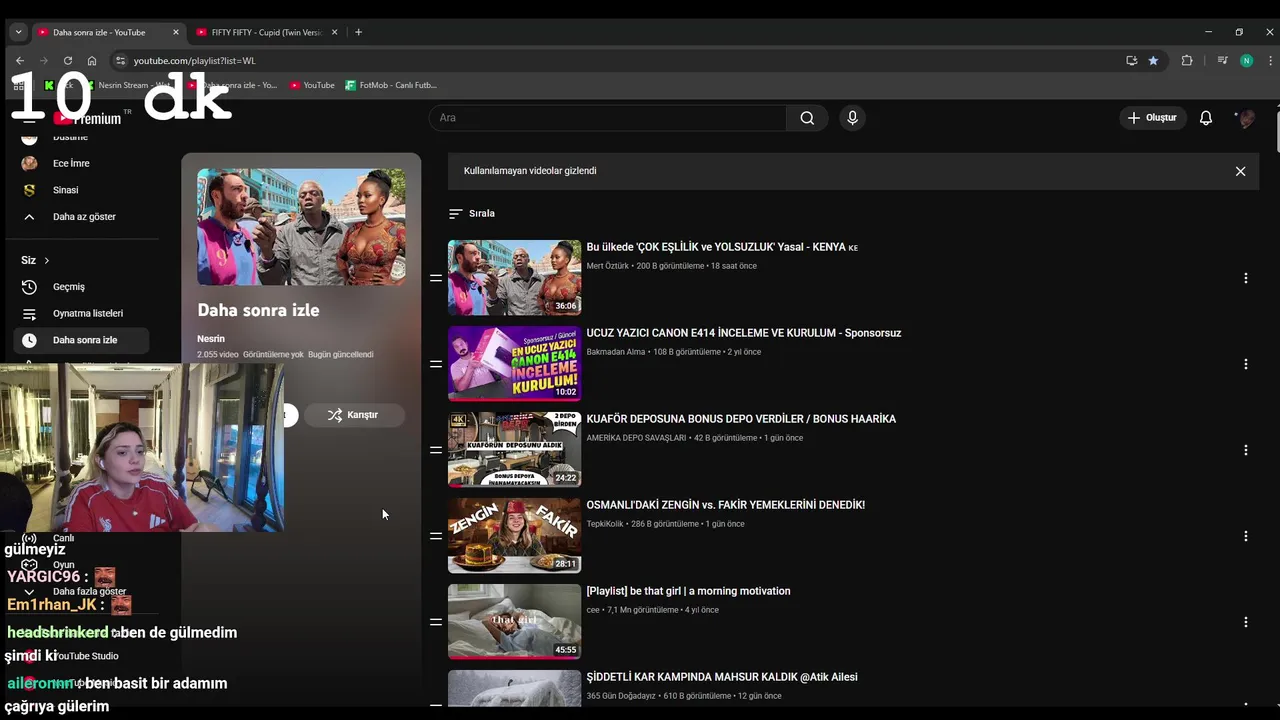Image resolution: width=1280 pixels, height=720 pixels.
Task: Open channel link 'TepkiKolik'
Action: 605,524
